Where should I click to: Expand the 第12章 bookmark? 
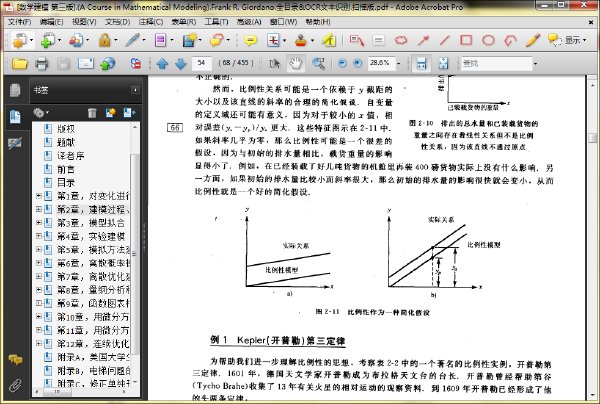39,343
